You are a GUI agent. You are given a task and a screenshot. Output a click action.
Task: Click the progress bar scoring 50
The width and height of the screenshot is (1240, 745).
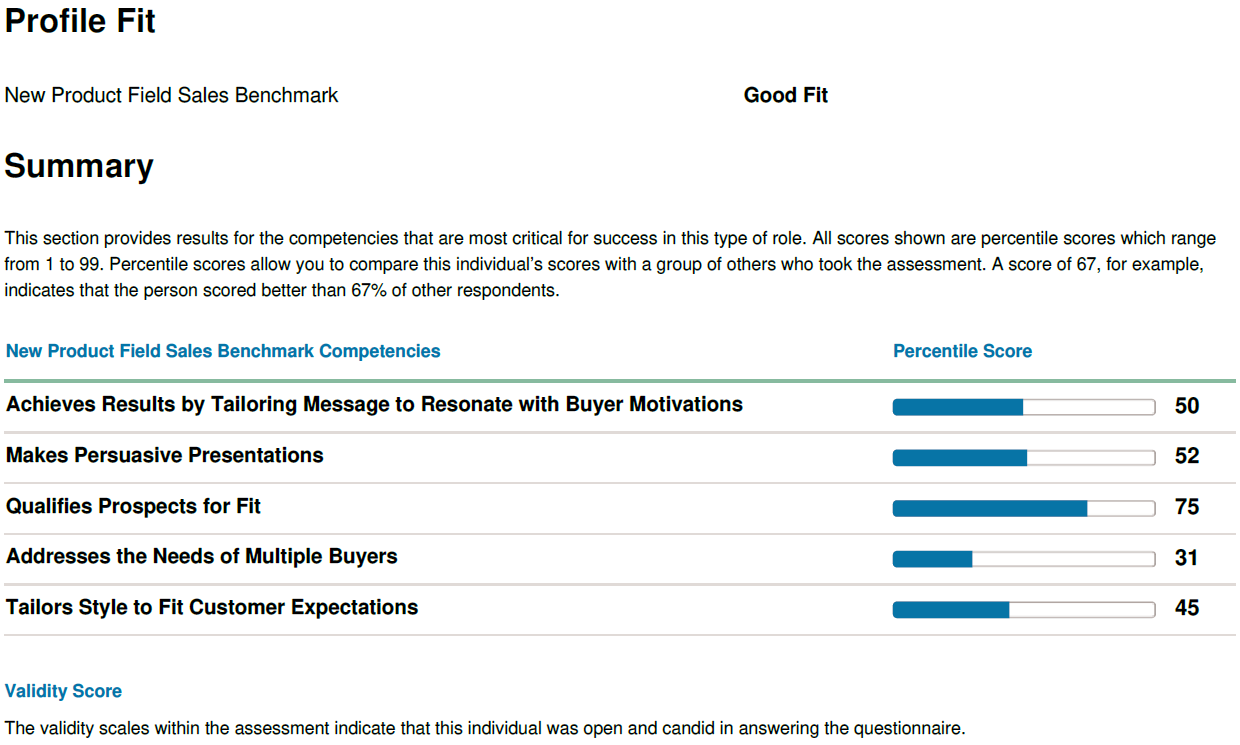point(1024,407)
